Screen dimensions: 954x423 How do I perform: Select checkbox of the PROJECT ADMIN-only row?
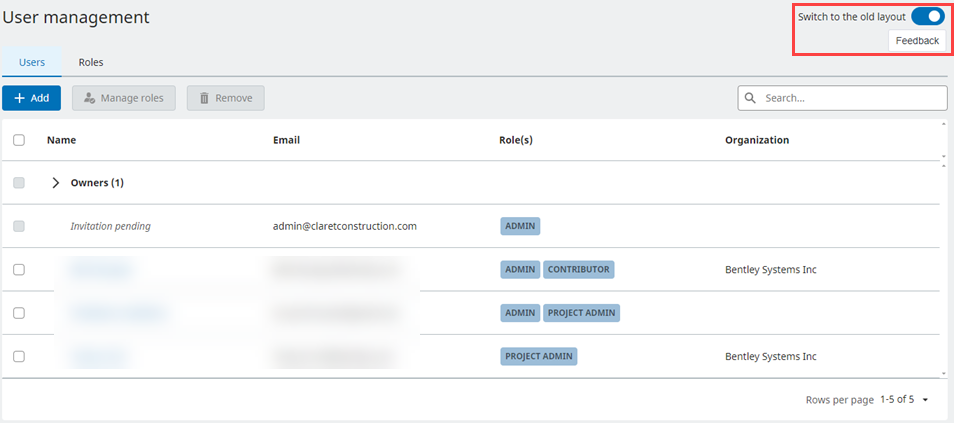[x=19, y=357]
